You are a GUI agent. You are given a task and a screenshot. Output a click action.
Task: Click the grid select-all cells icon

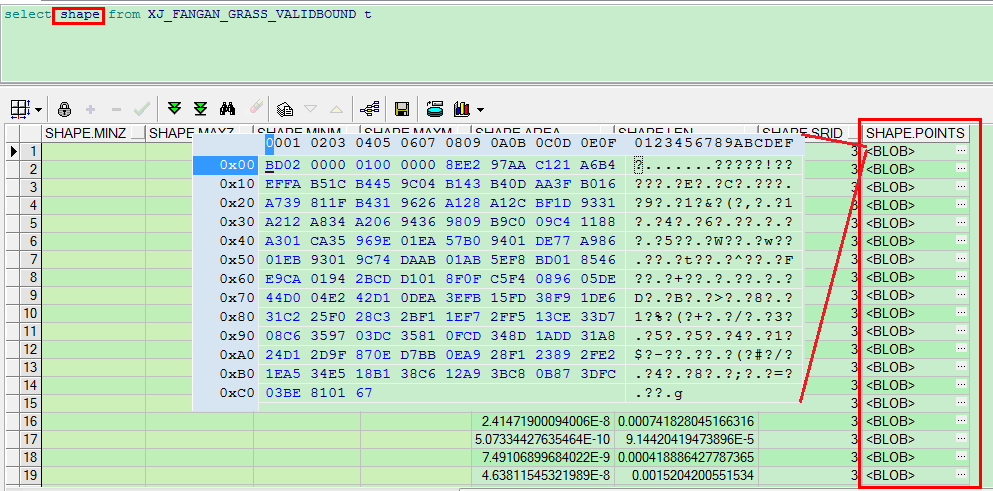point(20,109)
